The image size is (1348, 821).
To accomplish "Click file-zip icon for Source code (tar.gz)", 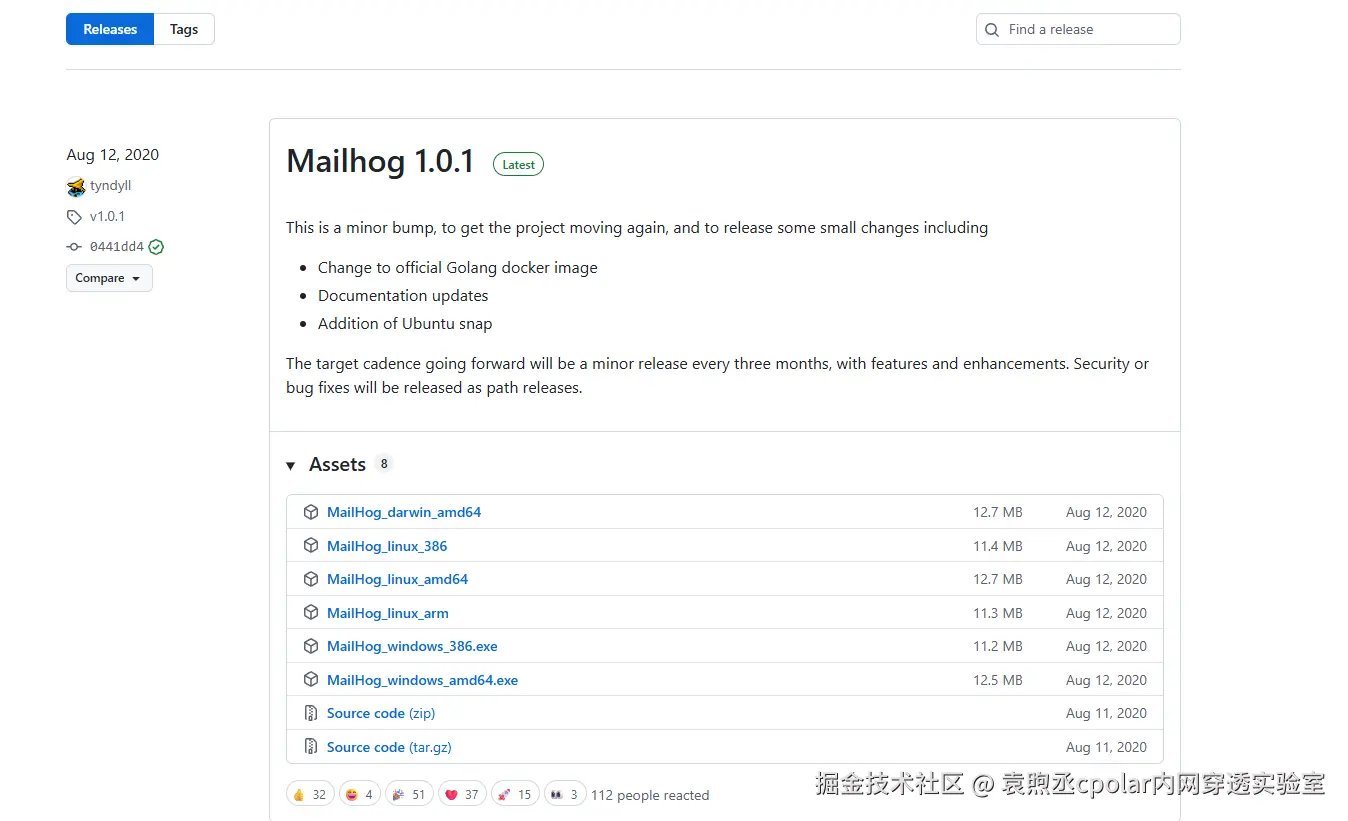I will click(x=311, y=747).
